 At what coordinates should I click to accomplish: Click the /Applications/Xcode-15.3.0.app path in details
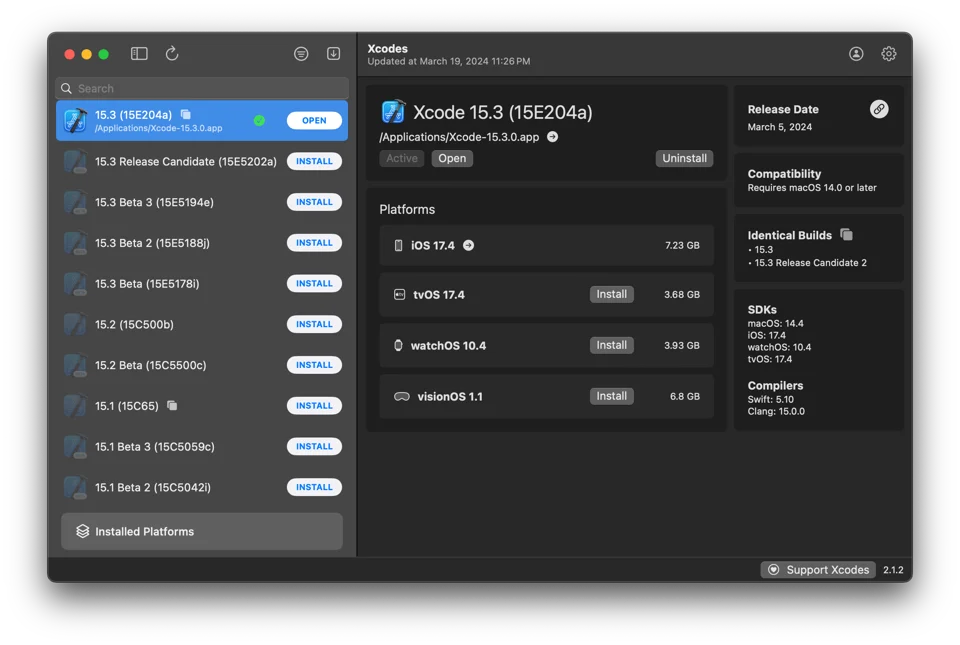459,137
